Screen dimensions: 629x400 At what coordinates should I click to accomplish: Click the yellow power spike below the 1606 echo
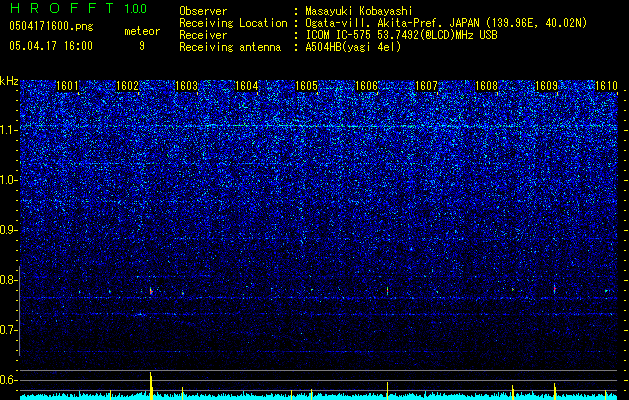click(388, 391)
